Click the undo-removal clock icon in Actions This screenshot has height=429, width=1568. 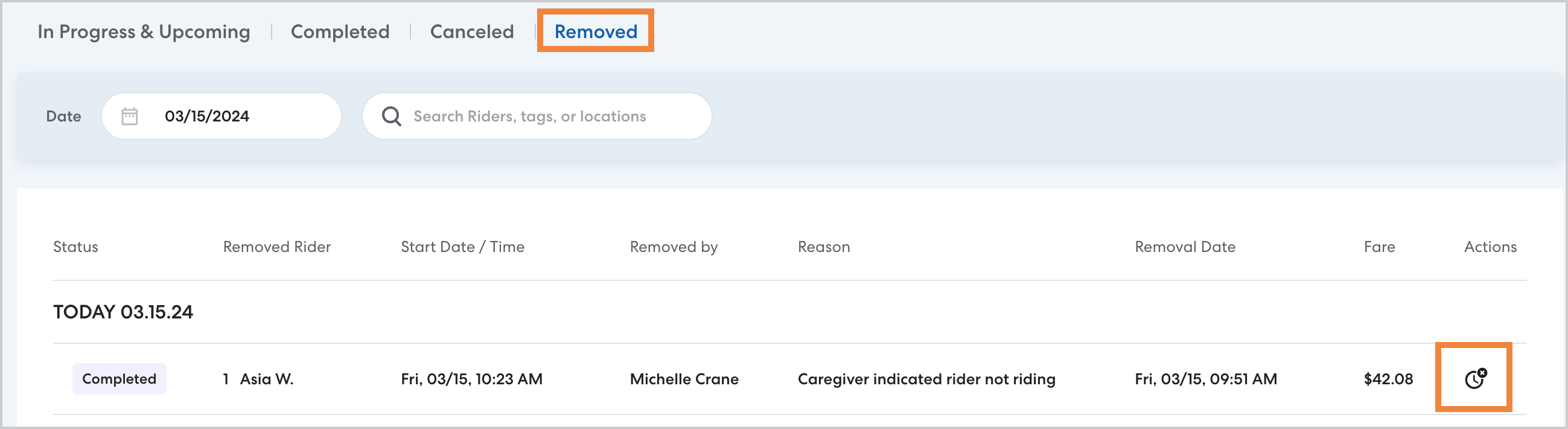pos(1474,379)
